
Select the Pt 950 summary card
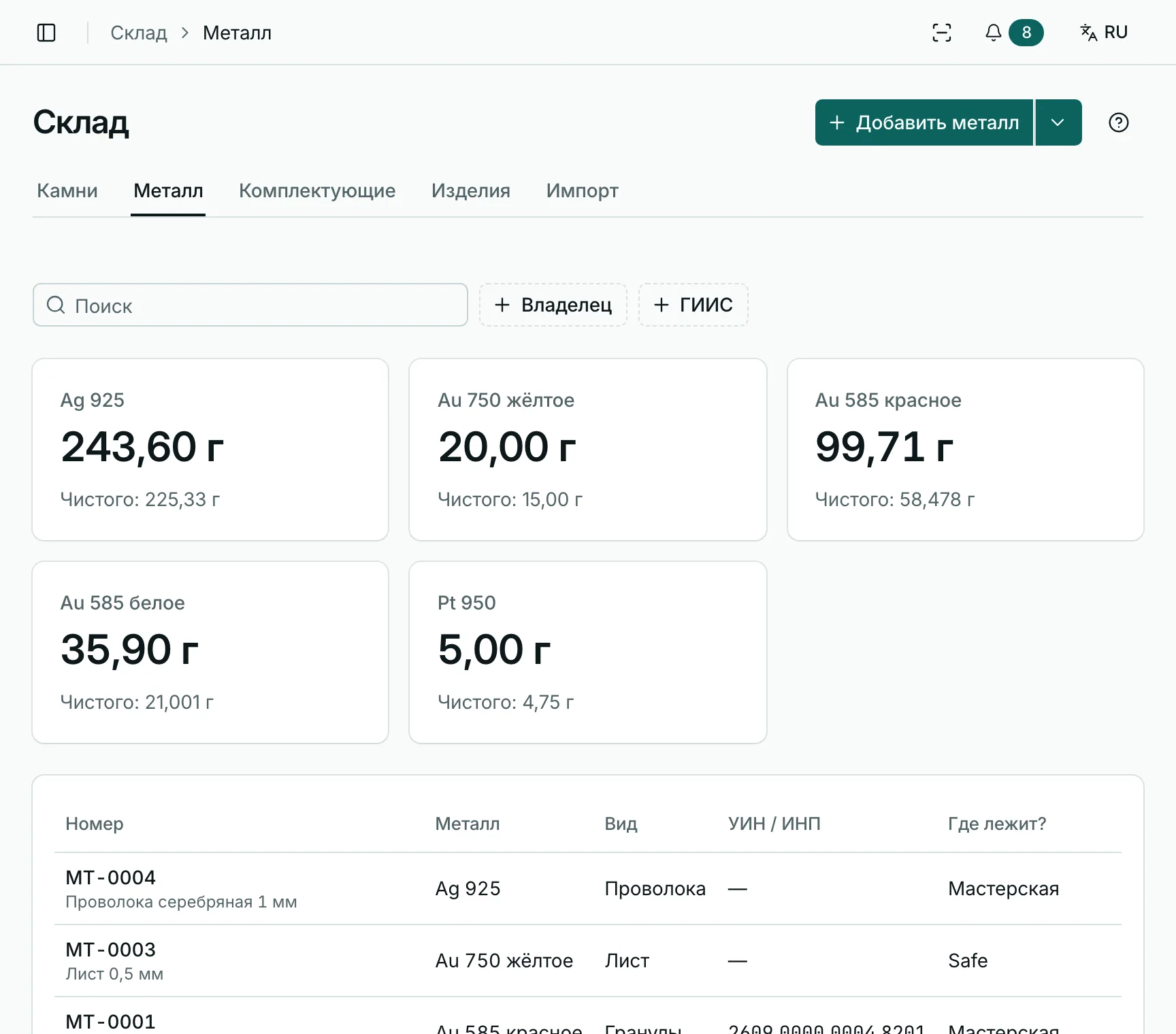588,652
